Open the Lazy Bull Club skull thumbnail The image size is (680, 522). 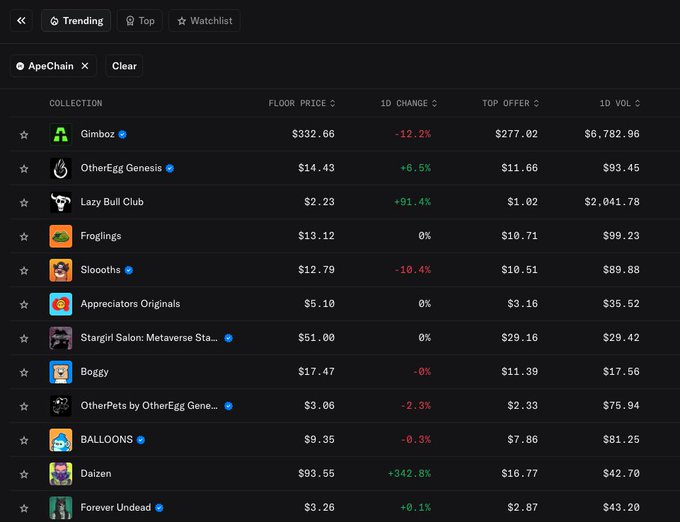[x=61, y=202]
